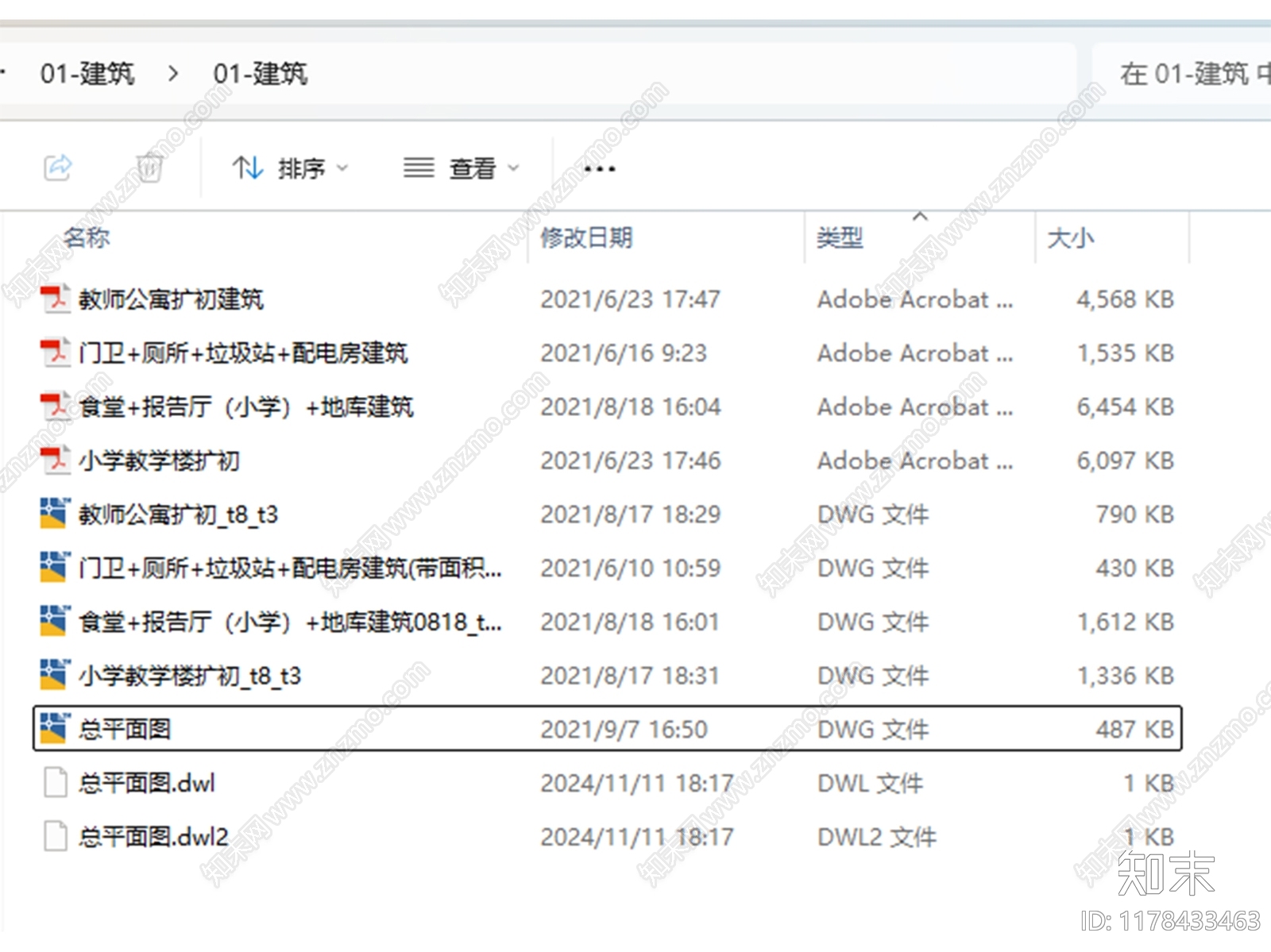The image size is (1271, 952).
Task: Sort by 大小 column header
Action: tap(1070, 237)
